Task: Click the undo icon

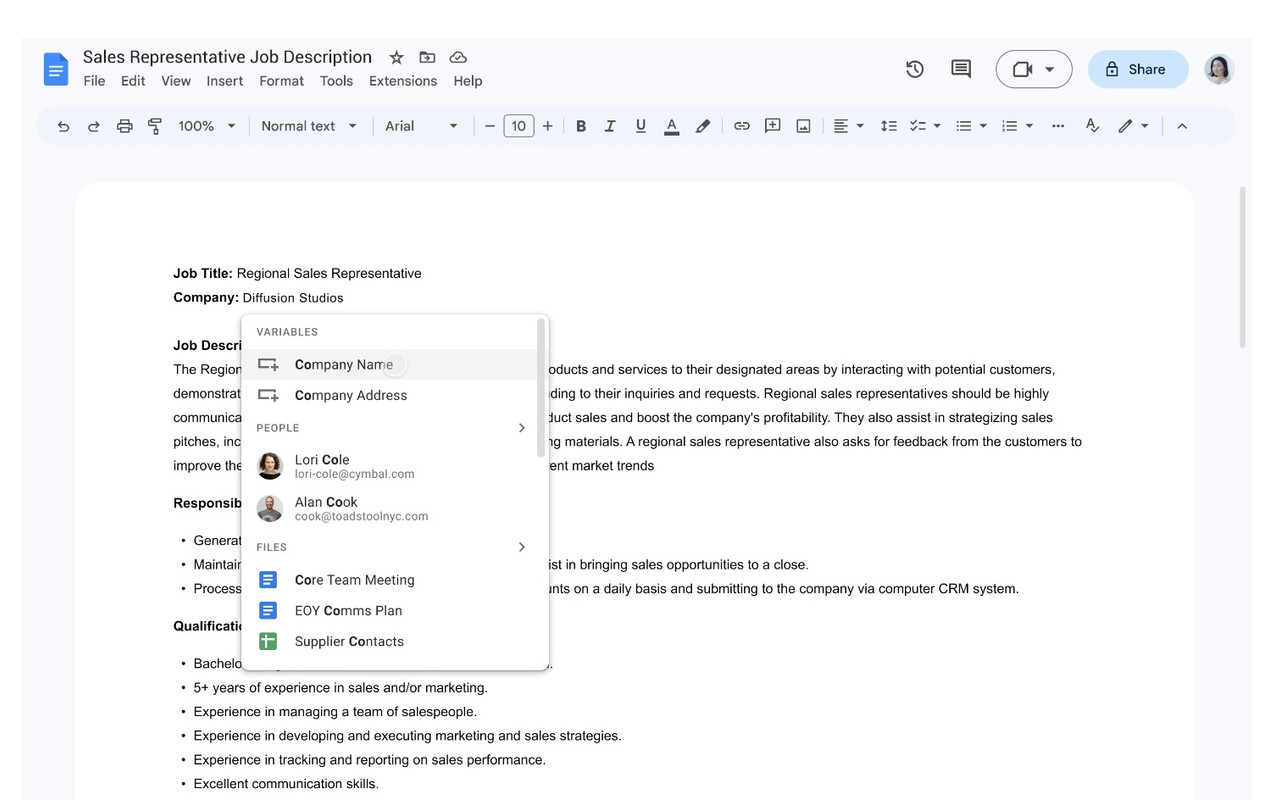Action: pyautogui.click(x=63, y=126)
